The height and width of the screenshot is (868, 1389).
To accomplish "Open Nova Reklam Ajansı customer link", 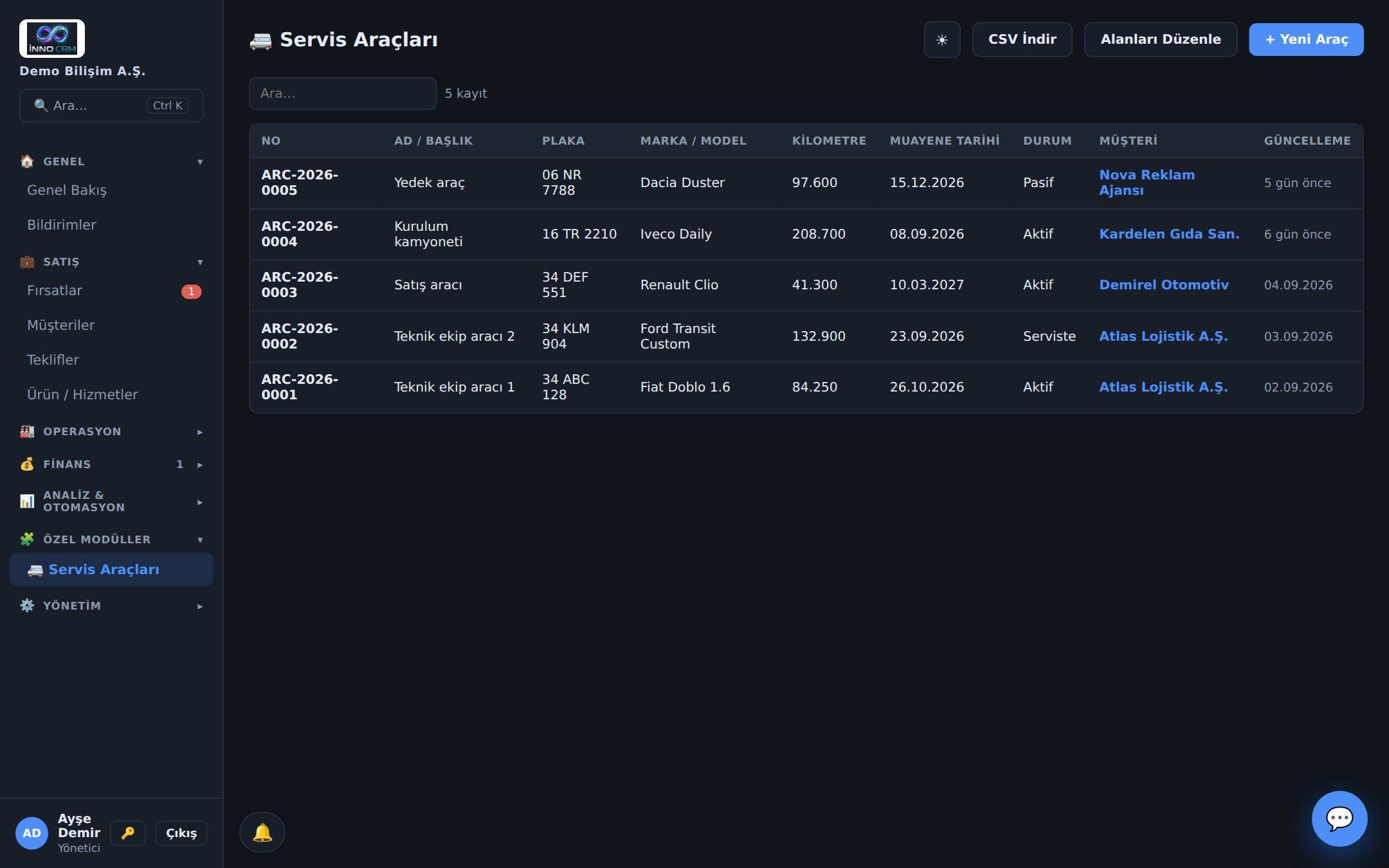I will coord(1147,183).
